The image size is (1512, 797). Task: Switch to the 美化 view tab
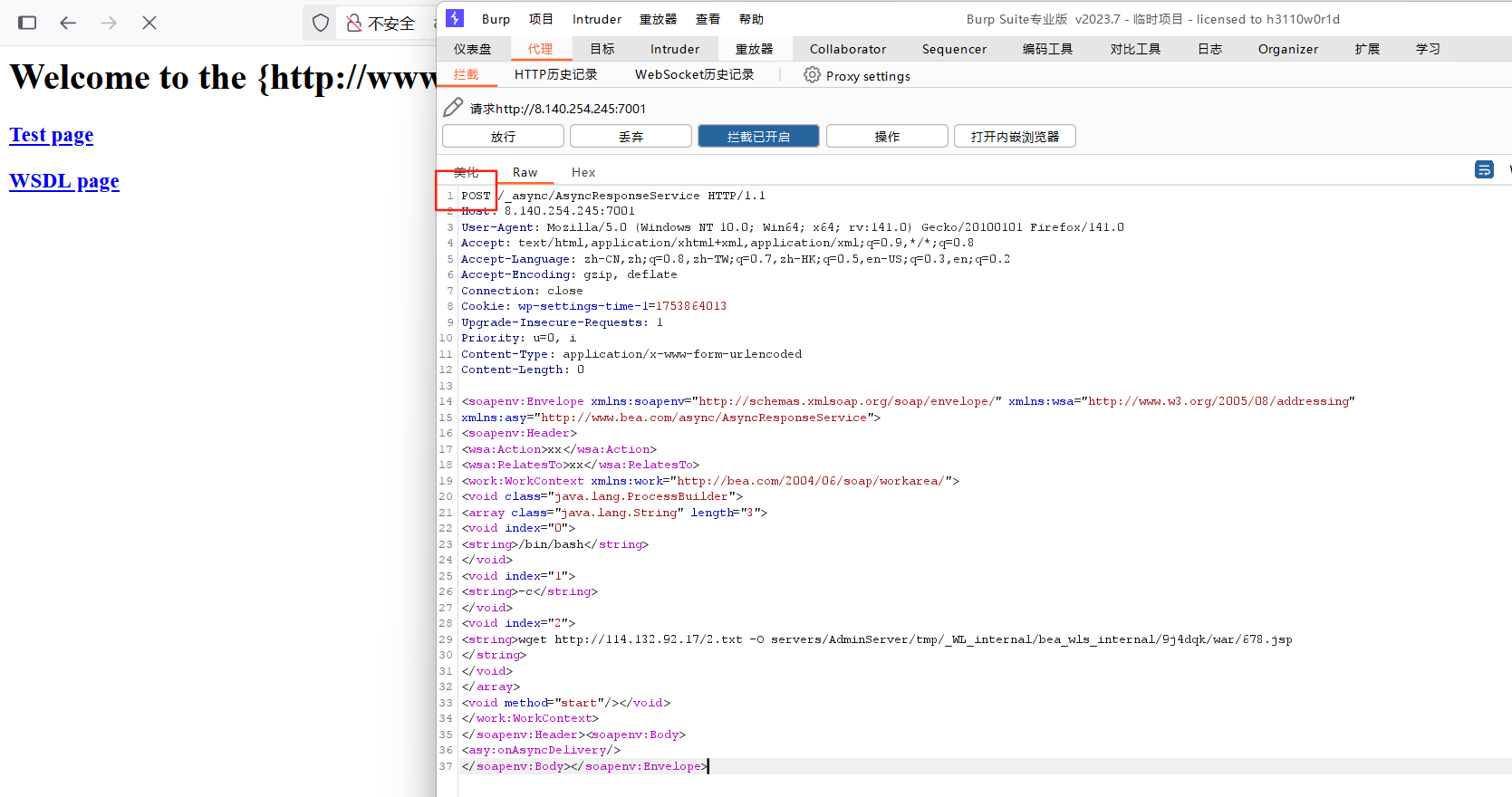coord(466,172)
